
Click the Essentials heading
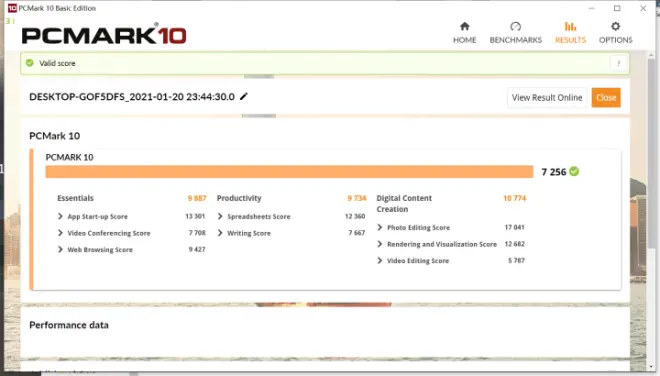point(75,198)
